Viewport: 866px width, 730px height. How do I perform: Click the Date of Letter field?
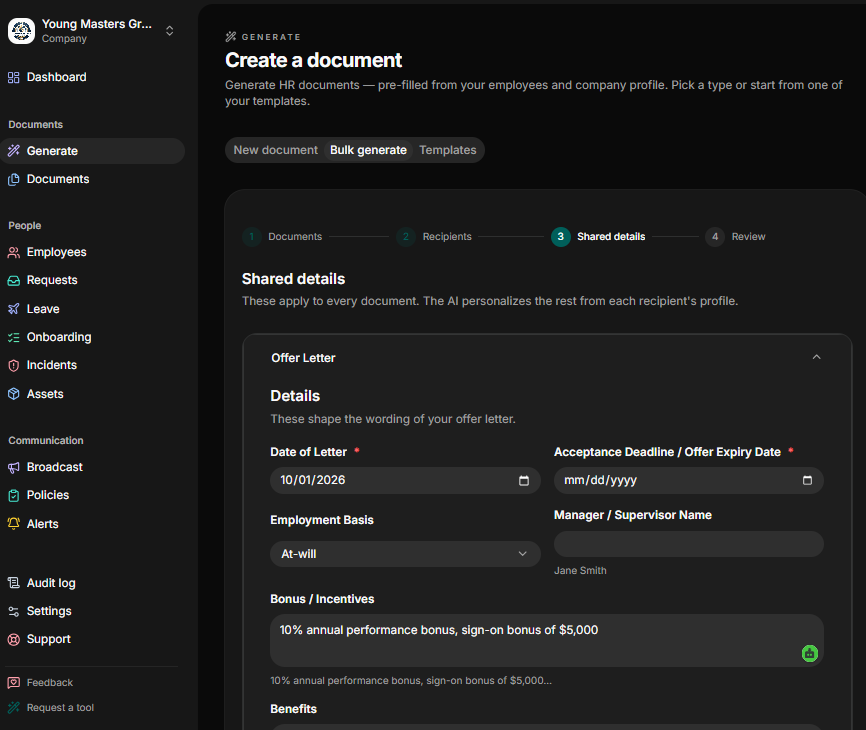(405, 480)
